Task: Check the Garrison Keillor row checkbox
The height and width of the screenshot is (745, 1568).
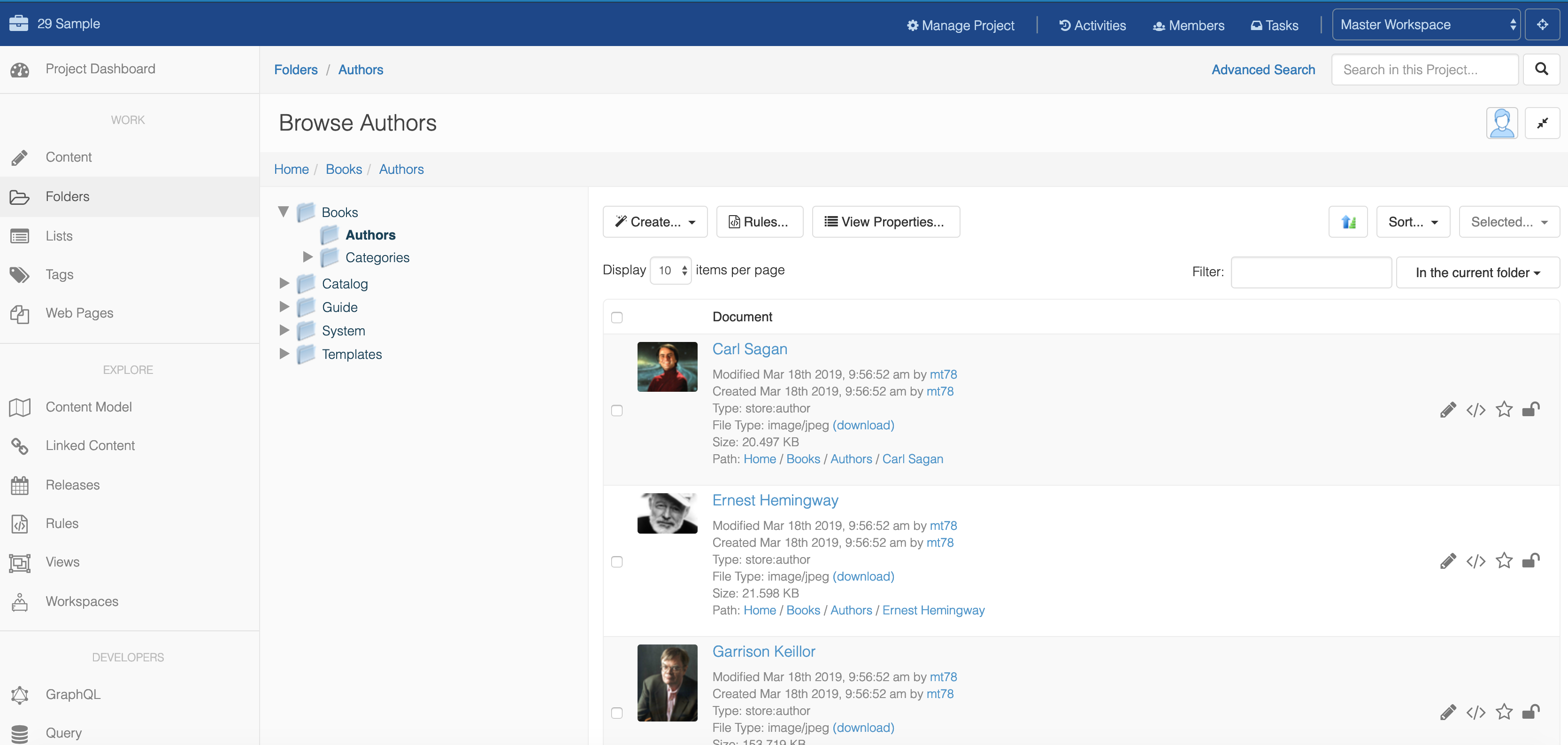Action: tap(616, 713)
